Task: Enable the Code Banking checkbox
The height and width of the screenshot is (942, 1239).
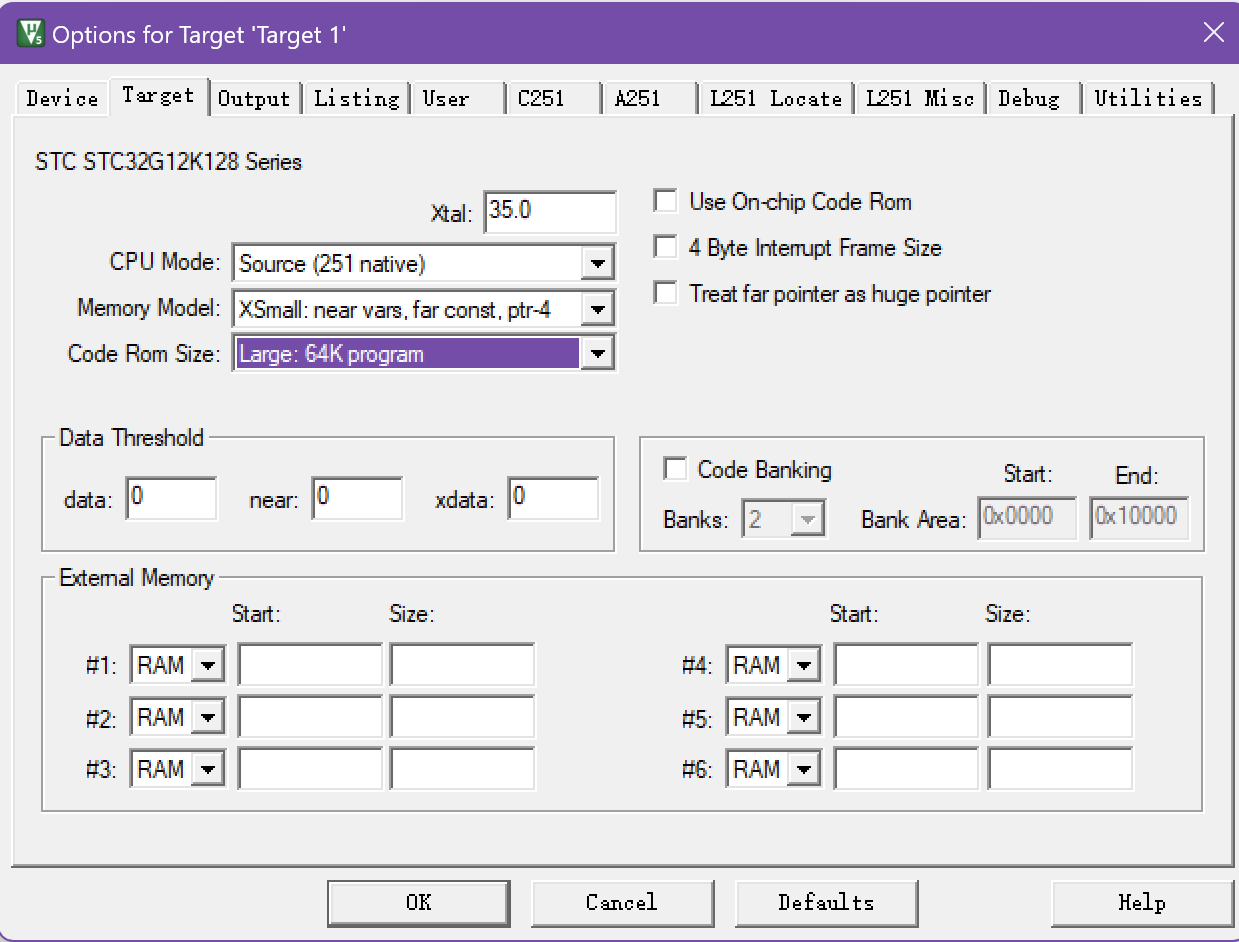Action: [676, 469]
